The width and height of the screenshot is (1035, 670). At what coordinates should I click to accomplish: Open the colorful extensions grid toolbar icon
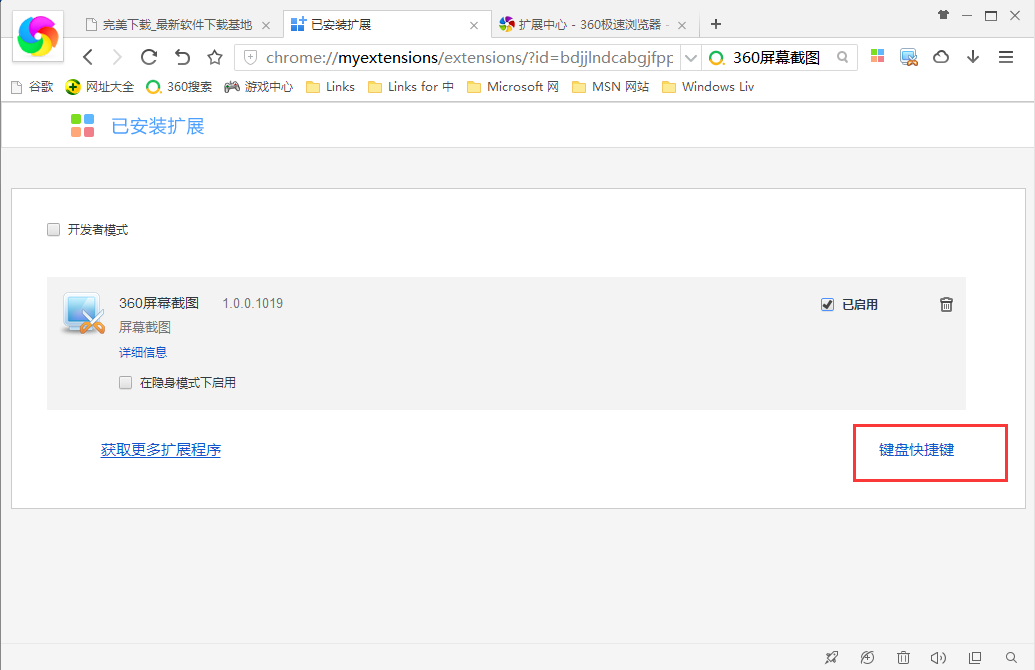877,56
